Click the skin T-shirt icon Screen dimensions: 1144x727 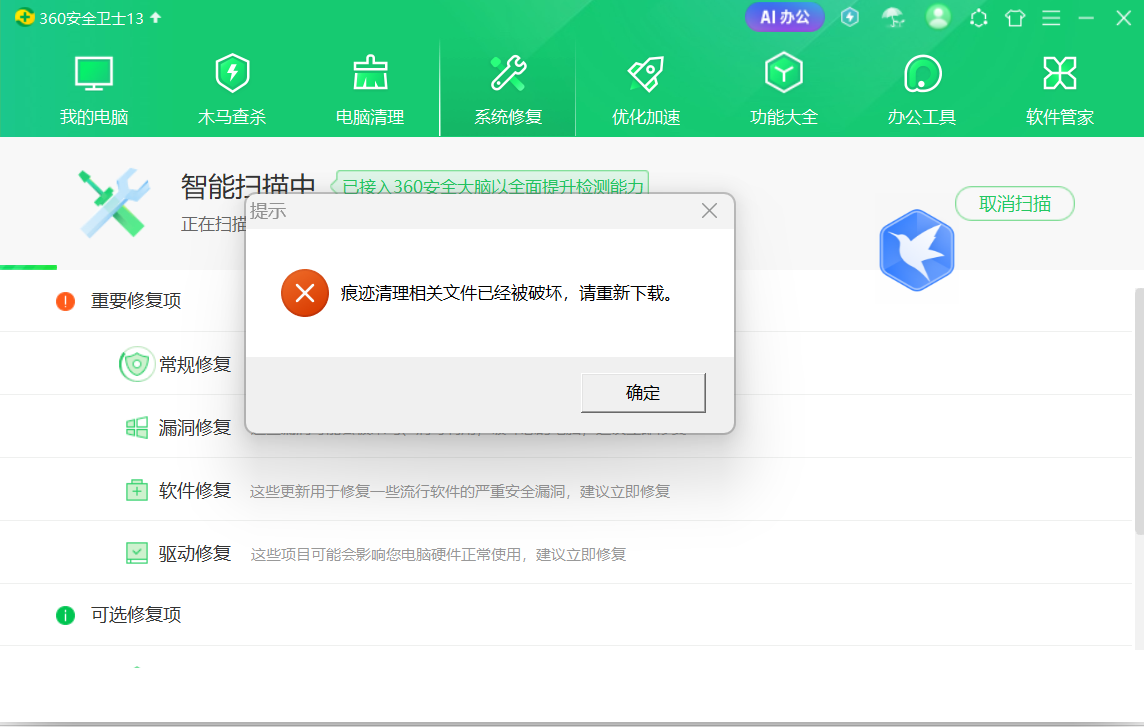click(x=1015, y=18)
